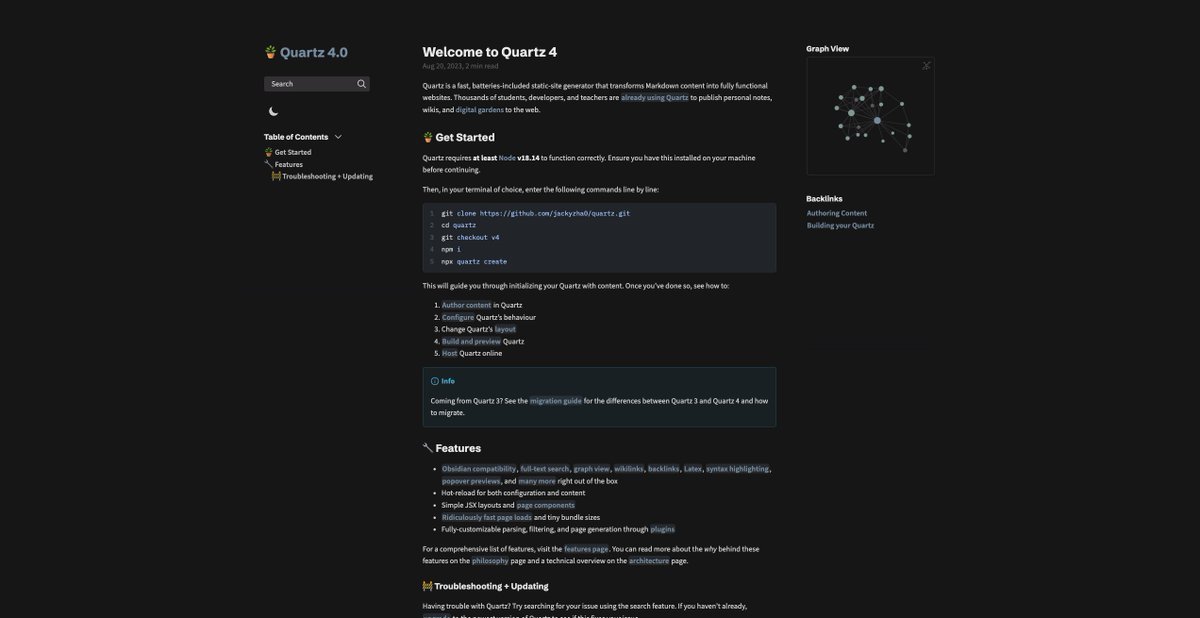The height and width of the screenshot is (618, 1200).
Task: Click the construction icon by Troubleshooting heading
Action: click(x=427, y=586)
